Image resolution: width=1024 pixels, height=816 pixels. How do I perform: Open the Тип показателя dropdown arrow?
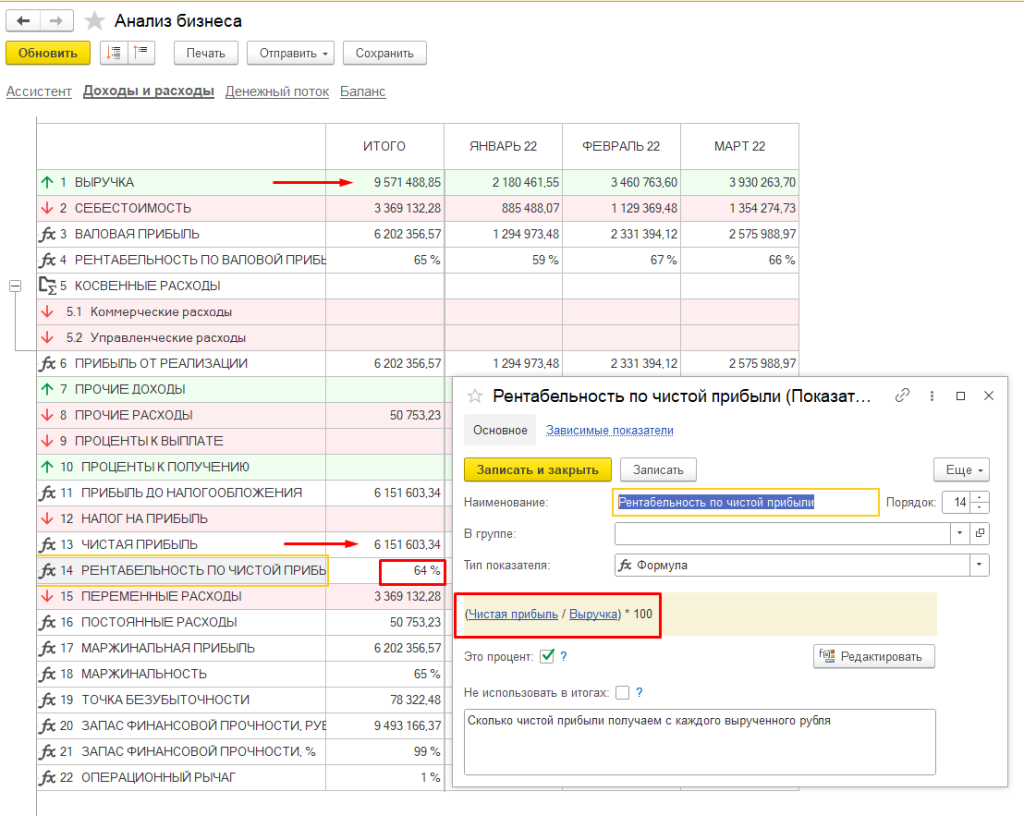[x=979, y=565]
